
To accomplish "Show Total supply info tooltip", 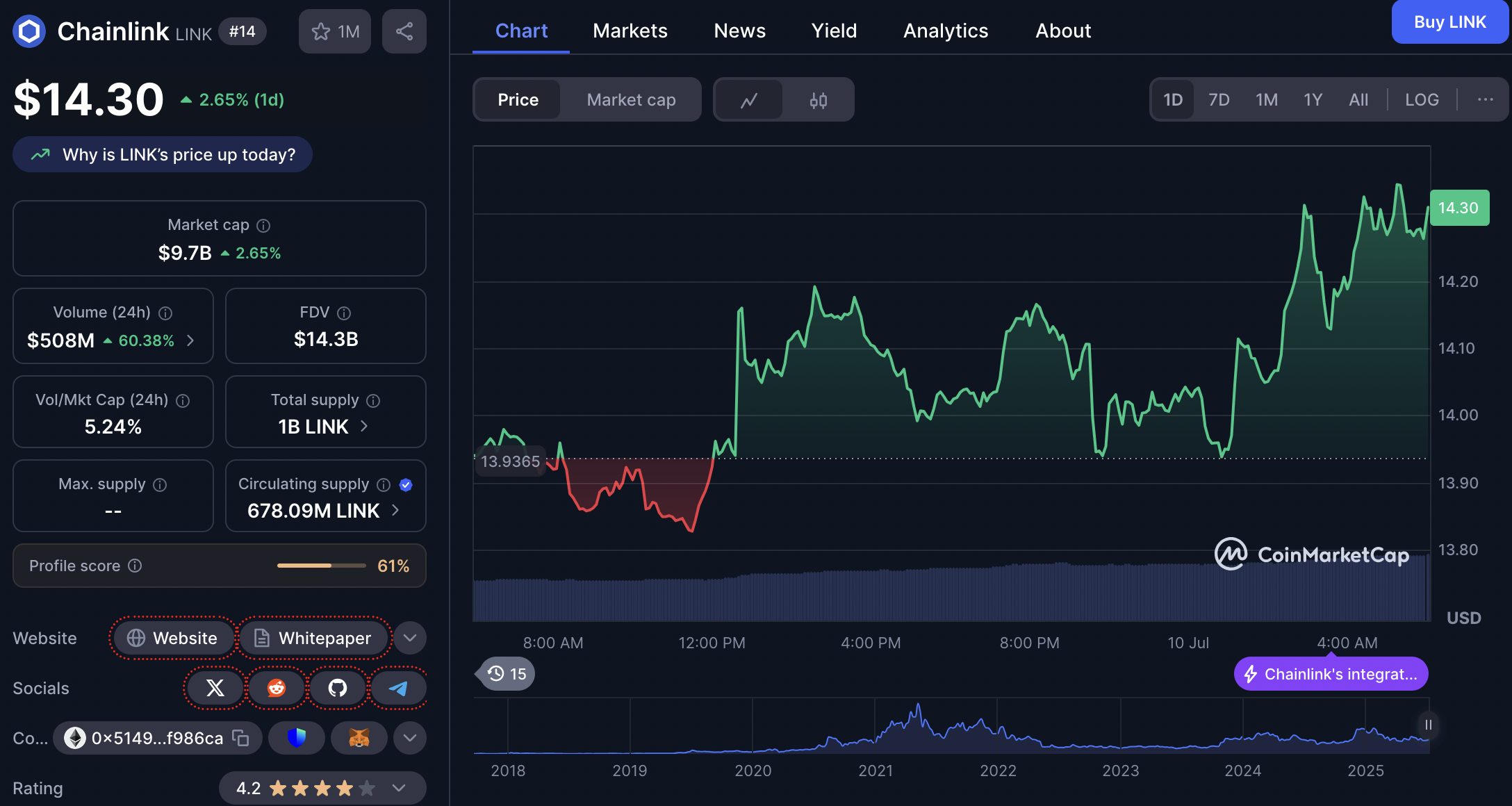I will tap(373, 400).
